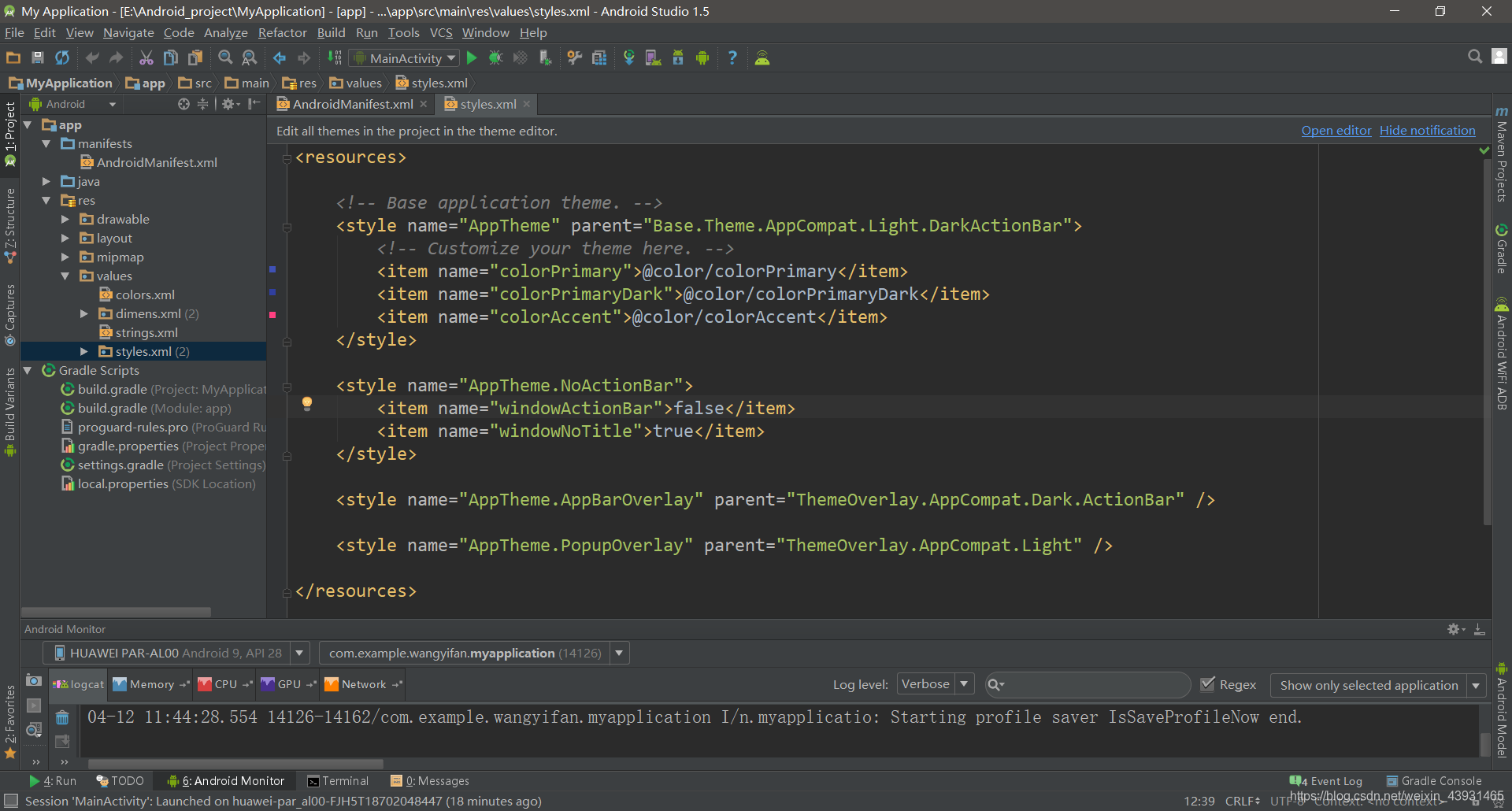Toggle the 1: Project tool window
The height and width of the screenshot is (811, 1512).
10,134
